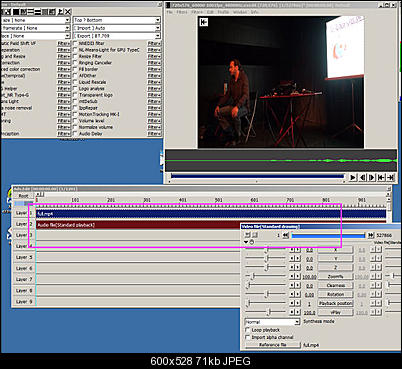The width and height of the screenshot is (402, 369).
Task: Enable Loop playback option
Action: click(x=247, y=330)
